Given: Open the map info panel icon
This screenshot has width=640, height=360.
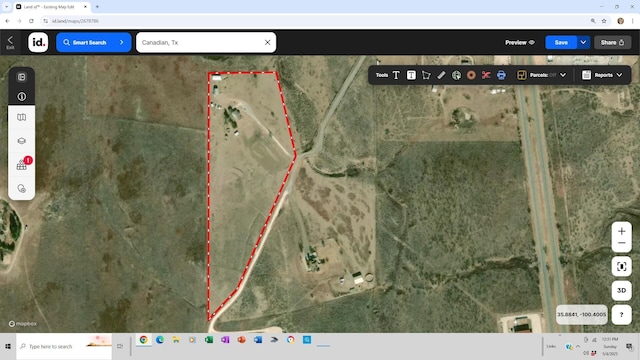Looking at the screenshot, I should pyautogui.click(x=22, y=96).
